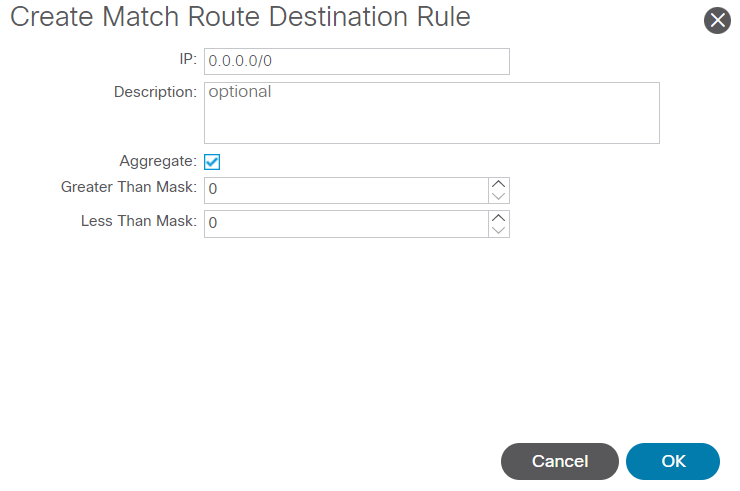The width and height of the screenshot is (740, 491).
Task: Click the Greater Than Mask label
Action: click(129, 187)
